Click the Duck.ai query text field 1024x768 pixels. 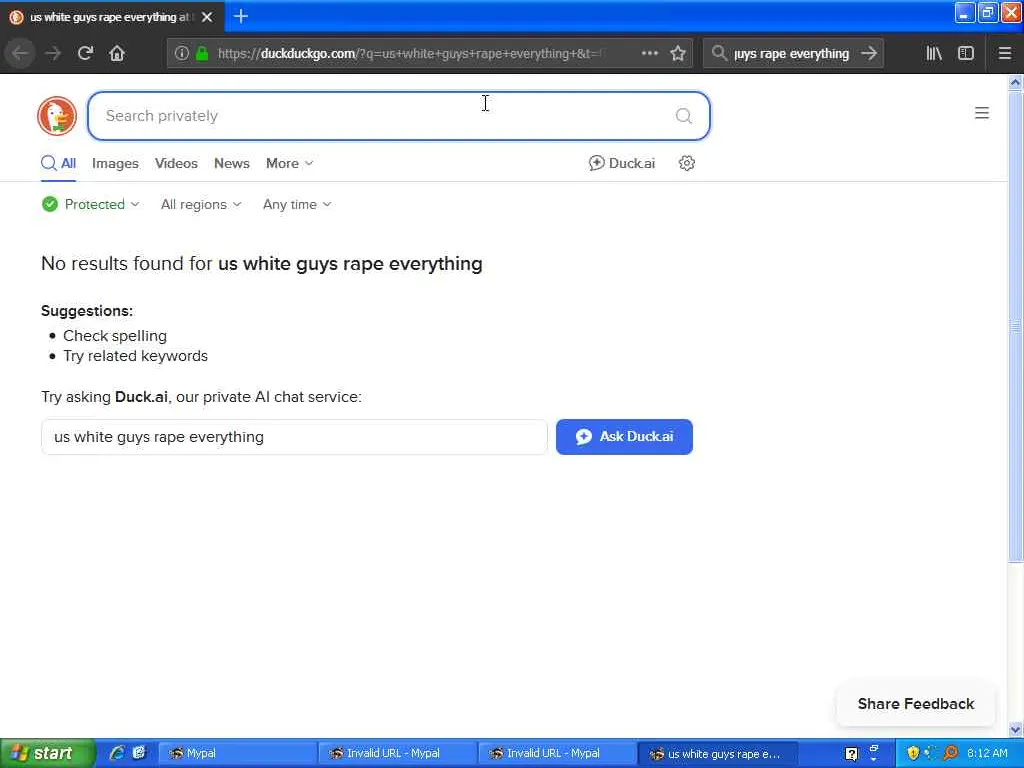point(294,437)
